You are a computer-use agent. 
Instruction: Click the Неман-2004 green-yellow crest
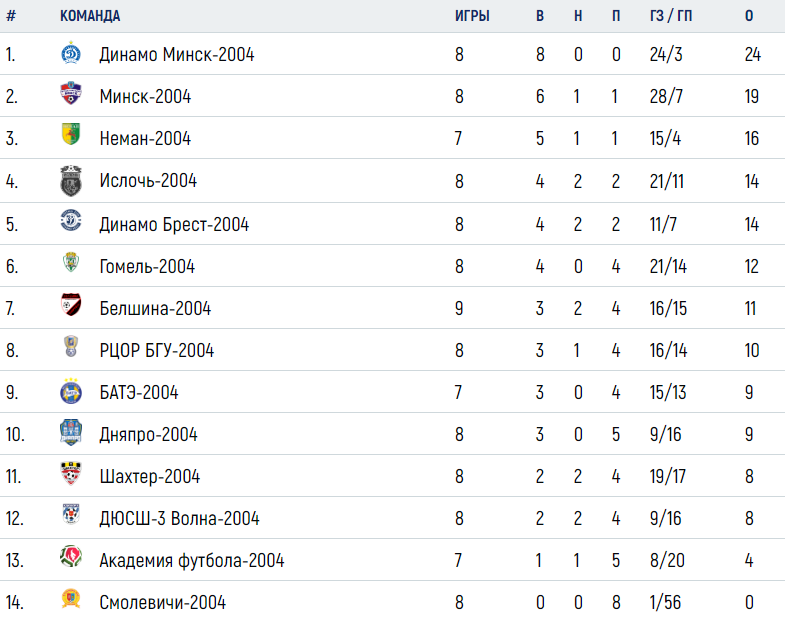point(71,134)
